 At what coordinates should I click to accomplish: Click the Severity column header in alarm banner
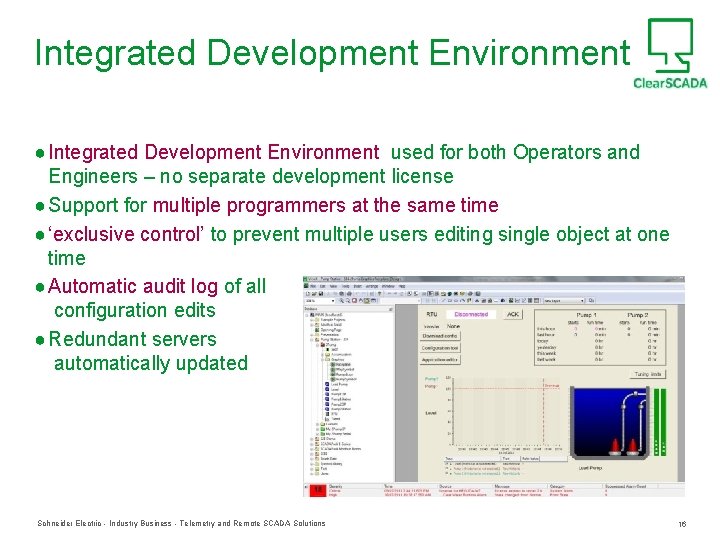(x=336, y=486)
